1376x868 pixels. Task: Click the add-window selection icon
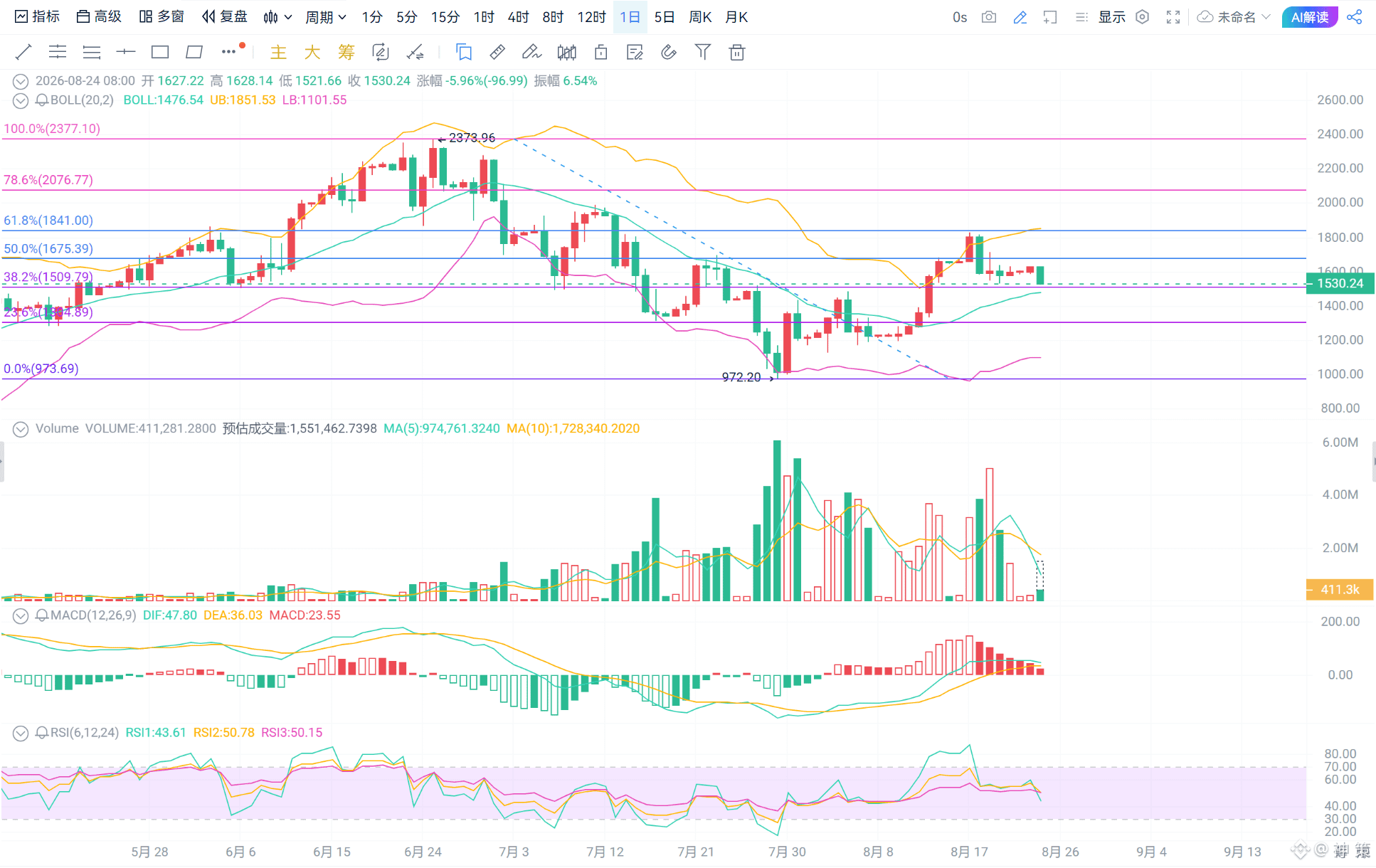tap(1050, 17)
